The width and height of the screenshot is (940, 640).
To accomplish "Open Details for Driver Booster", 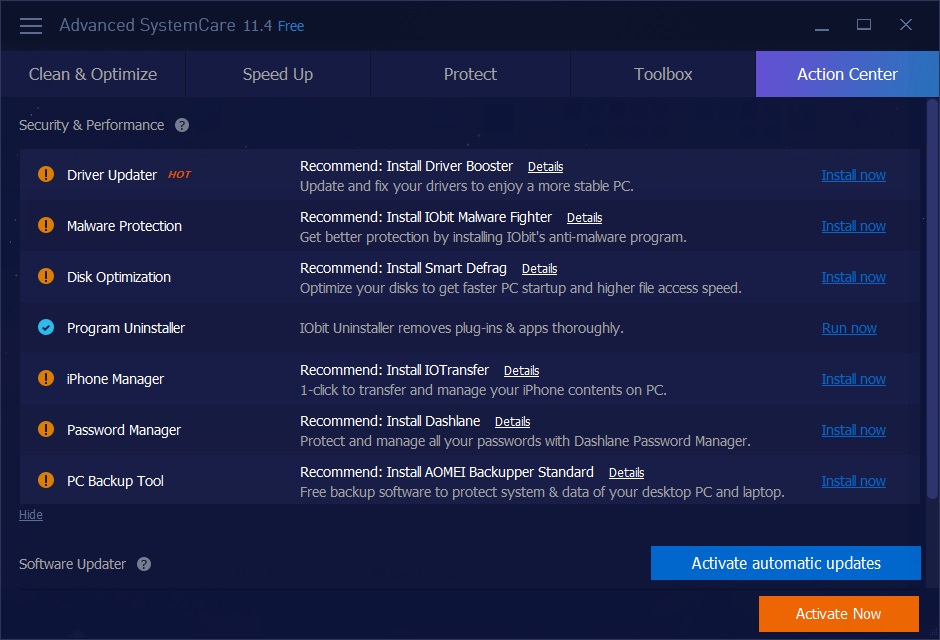I will [546, 167].
